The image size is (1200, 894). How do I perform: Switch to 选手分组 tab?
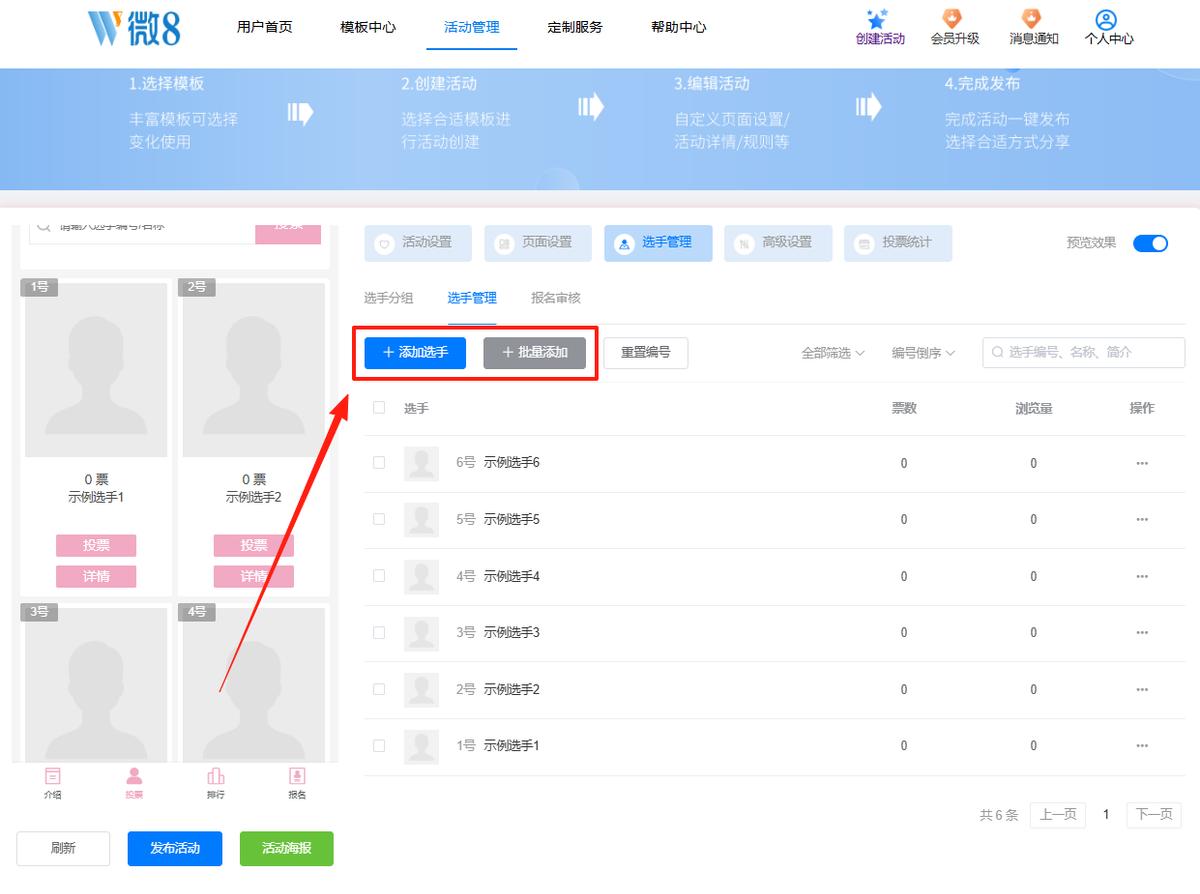coord(389,298)
